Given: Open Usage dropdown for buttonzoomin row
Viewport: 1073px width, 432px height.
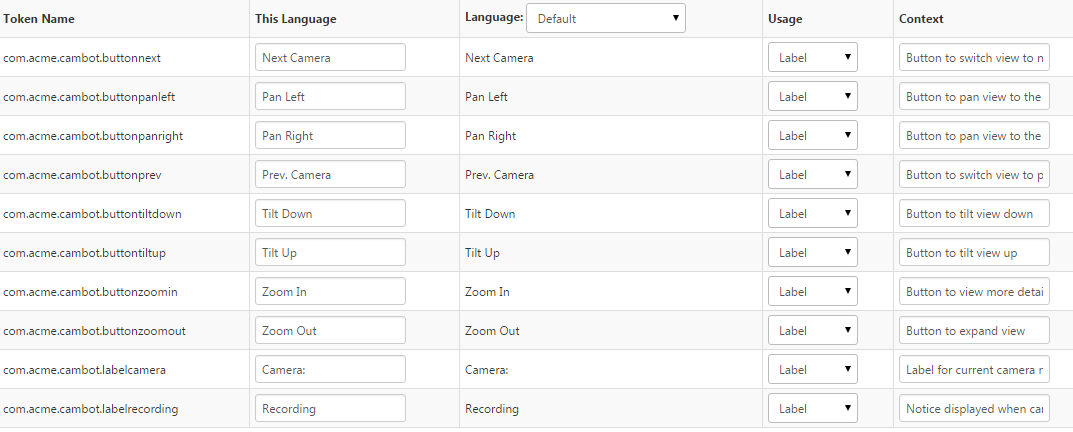Looking at the screenshot, I should tap(812, 291).
